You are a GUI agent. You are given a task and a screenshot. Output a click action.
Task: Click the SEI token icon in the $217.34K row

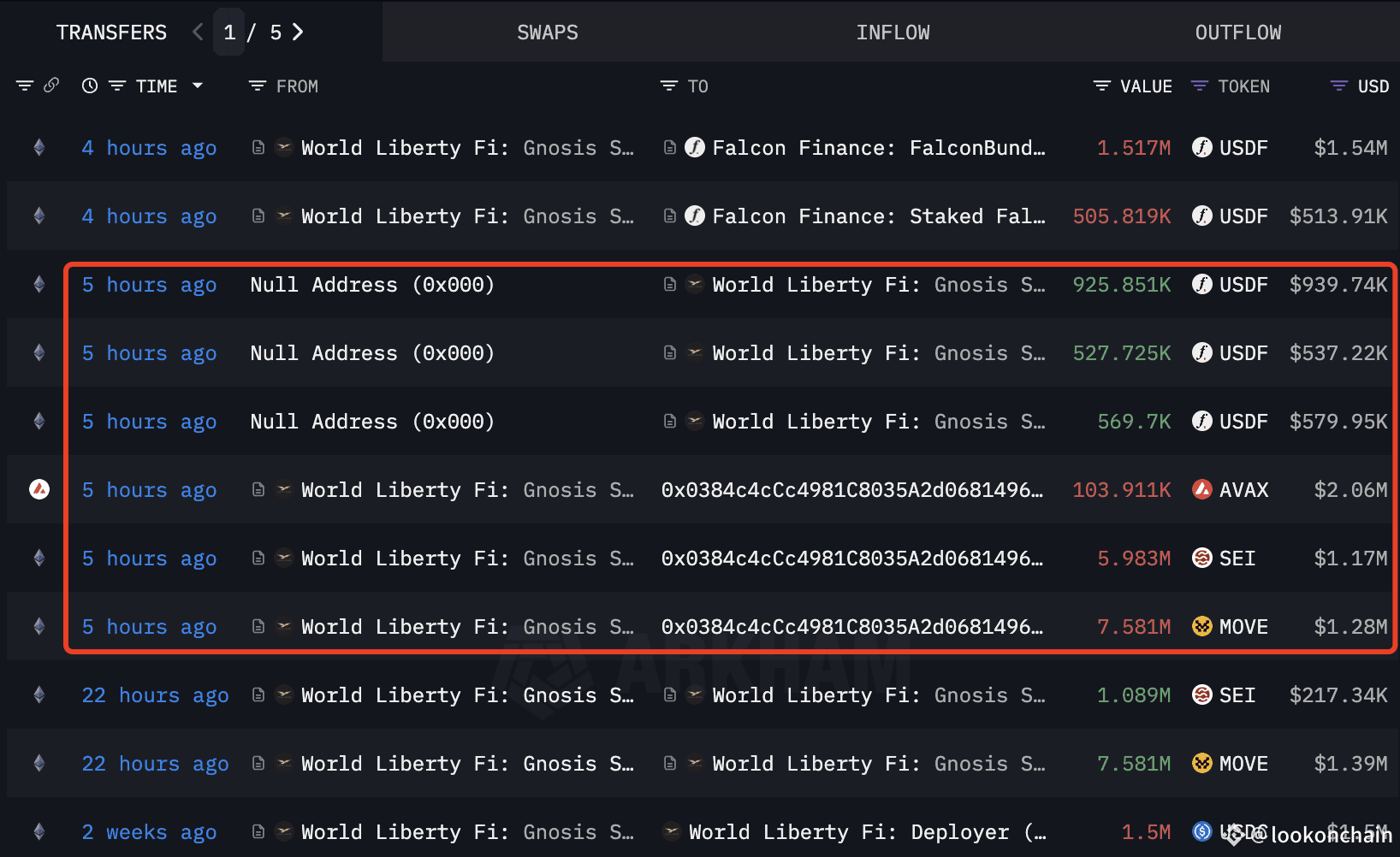pos(1202,694)
